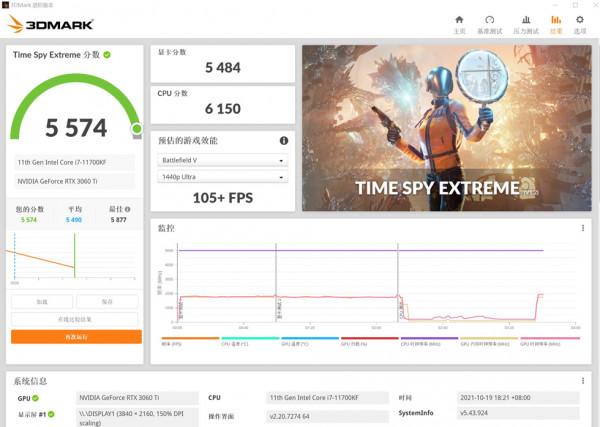600x427 pixels.
Task: Click the blue dashed average line in distribution chart
Action: click(x=15, y=255)
